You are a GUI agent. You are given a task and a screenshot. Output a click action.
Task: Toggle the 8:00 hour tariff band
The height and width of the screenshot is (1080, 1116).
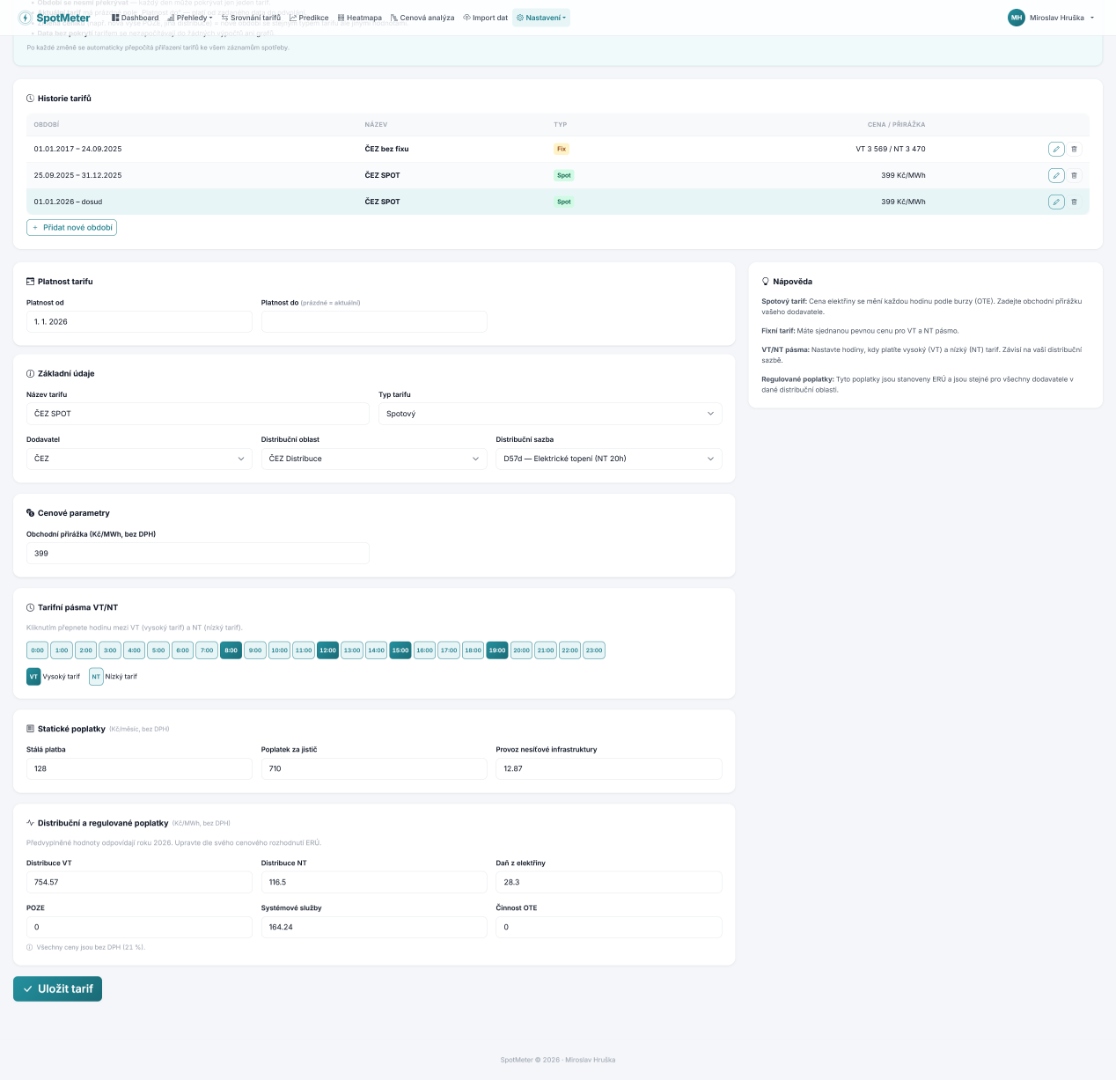(231, 650)
